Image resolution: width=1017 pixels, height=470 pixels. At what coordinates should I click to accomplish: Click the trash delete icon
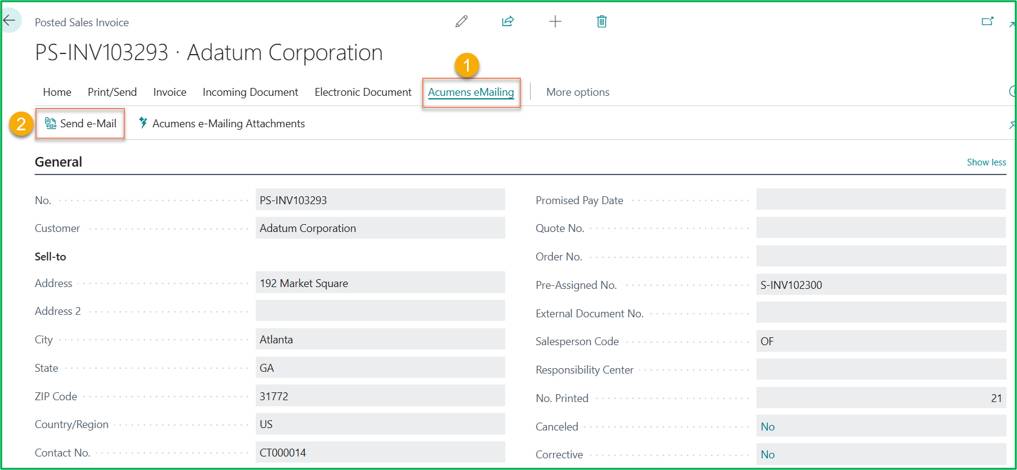602,21
